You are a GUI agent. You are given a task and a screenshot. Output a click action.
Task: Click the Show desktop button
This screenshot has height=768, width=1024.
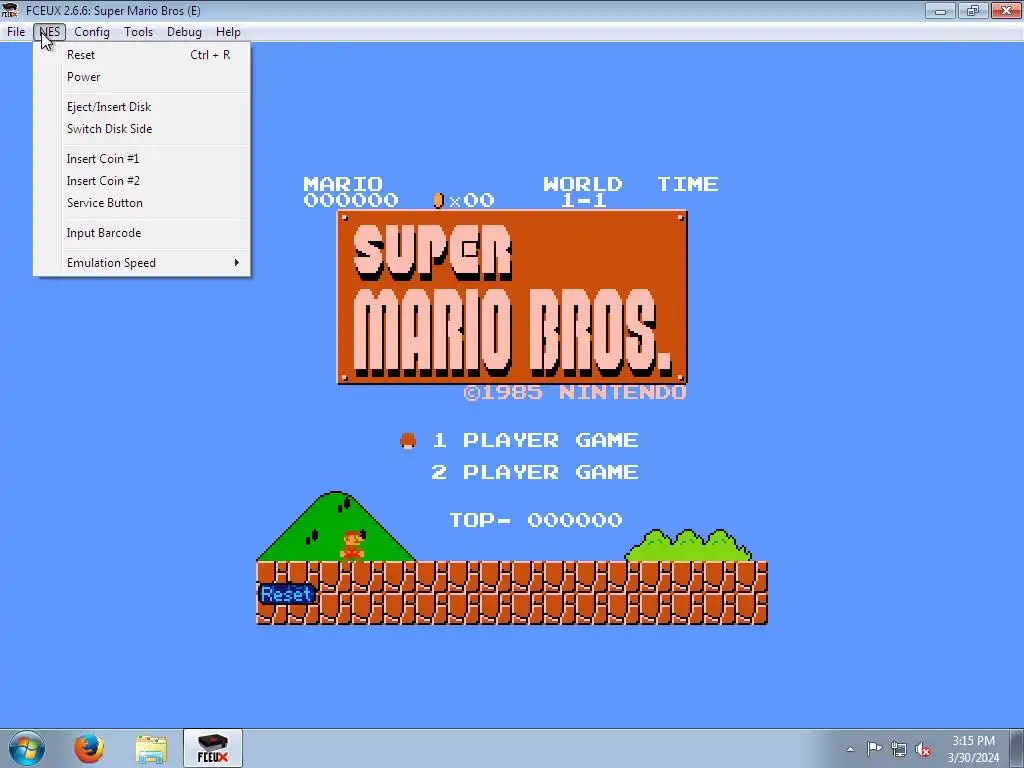point(1017,748)
